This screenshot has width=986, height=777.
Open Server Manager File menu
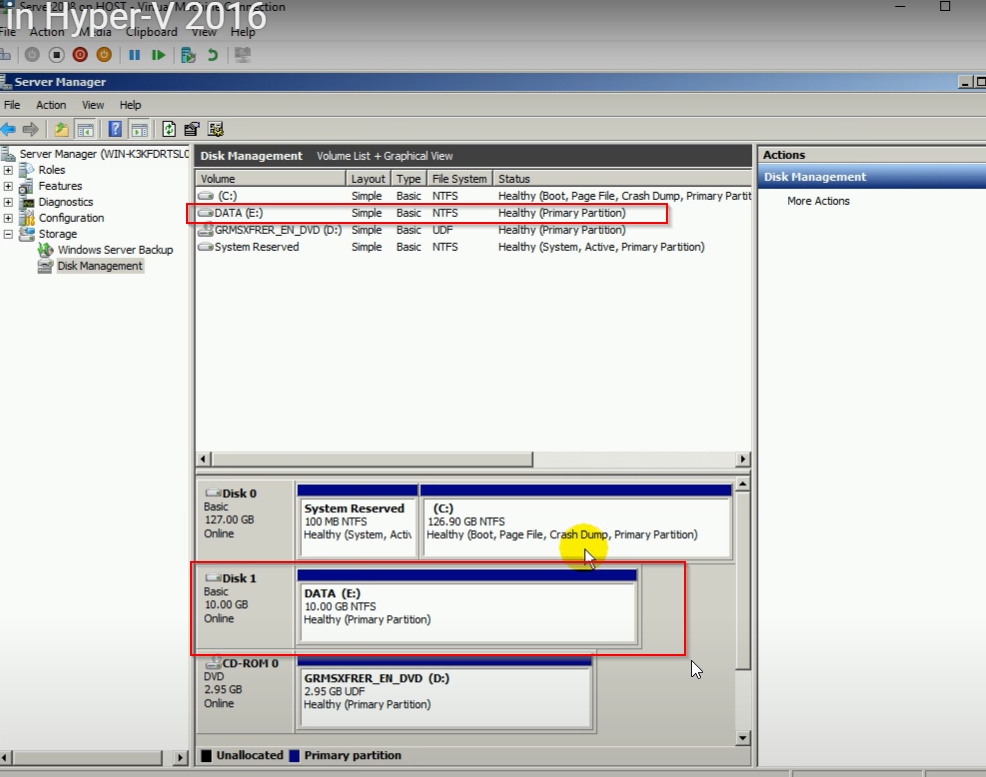[x=12, y=105]
